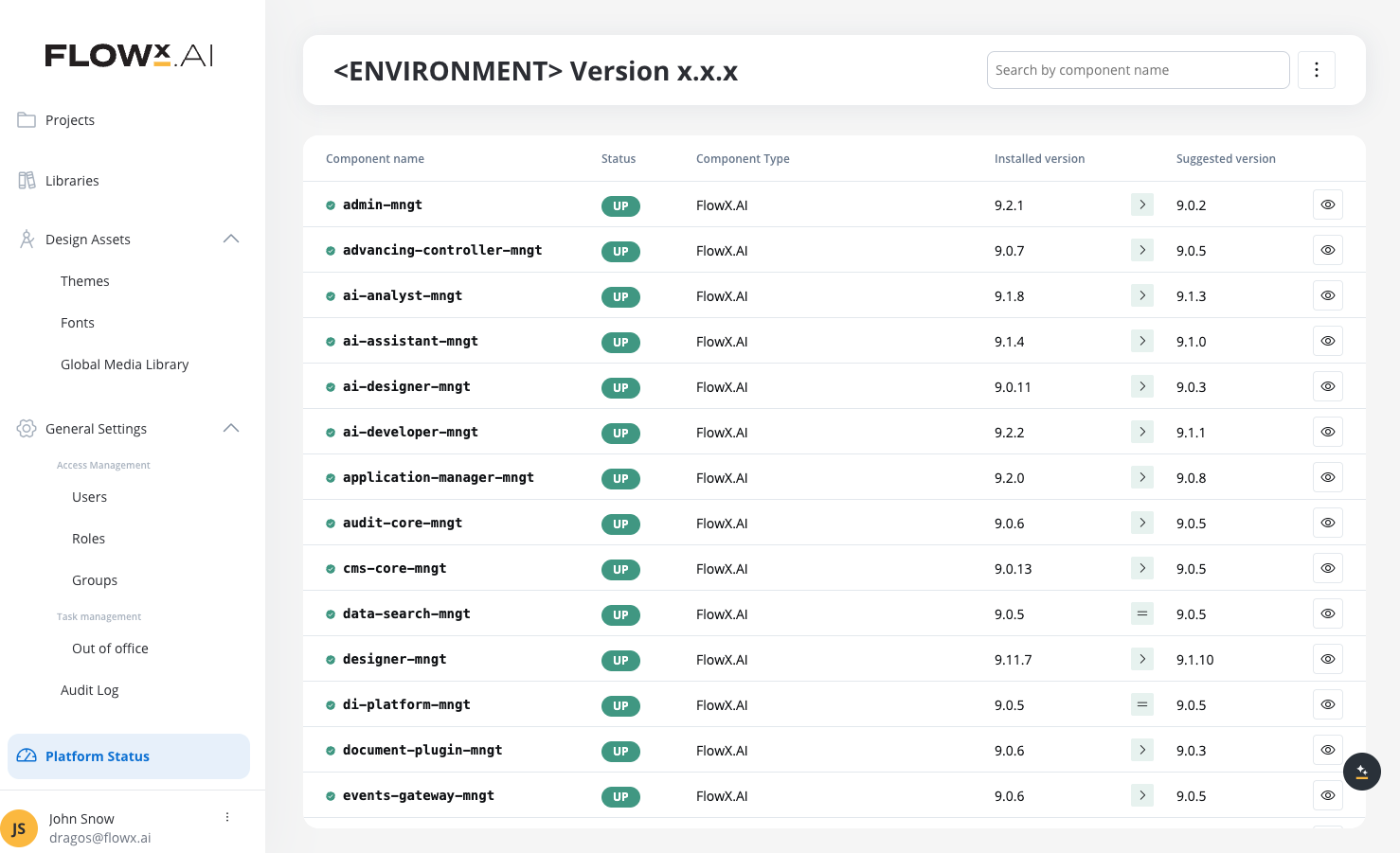Click admin-mngt green status check icon
Image resolution: width=1400 pixels, height=853 pixels.
331,205
